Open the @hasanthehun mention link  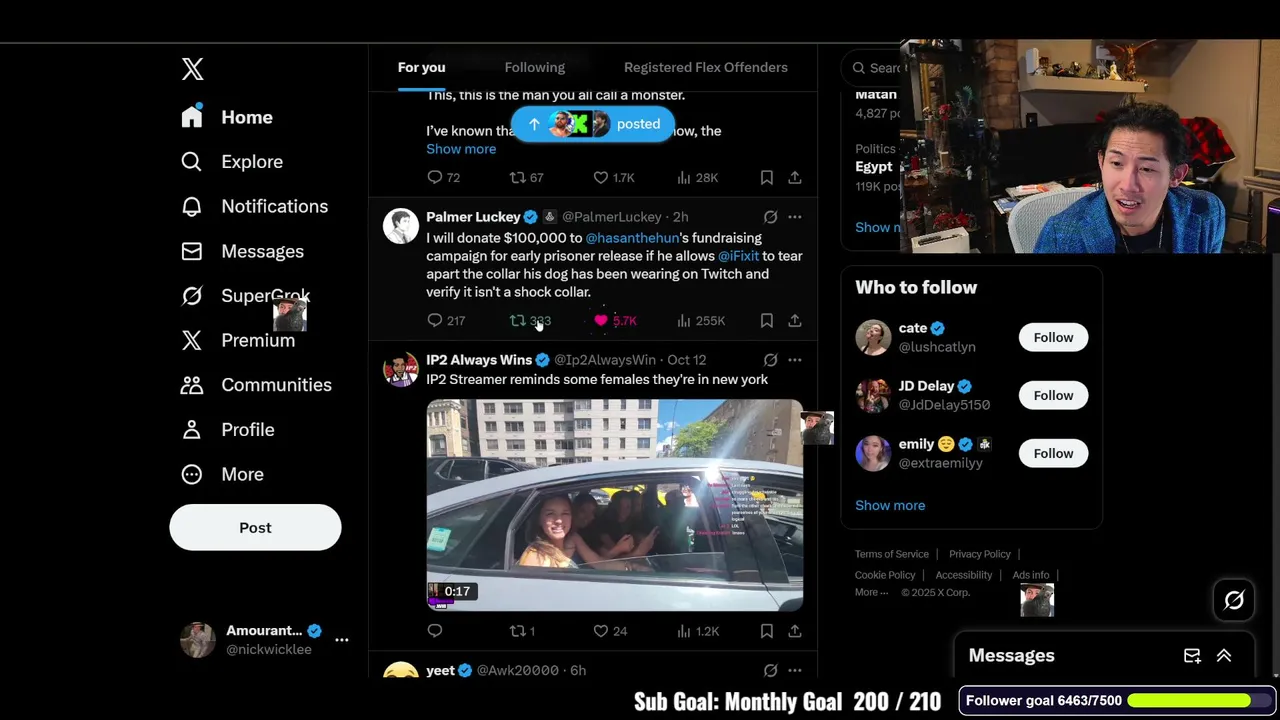coord(632,238)
